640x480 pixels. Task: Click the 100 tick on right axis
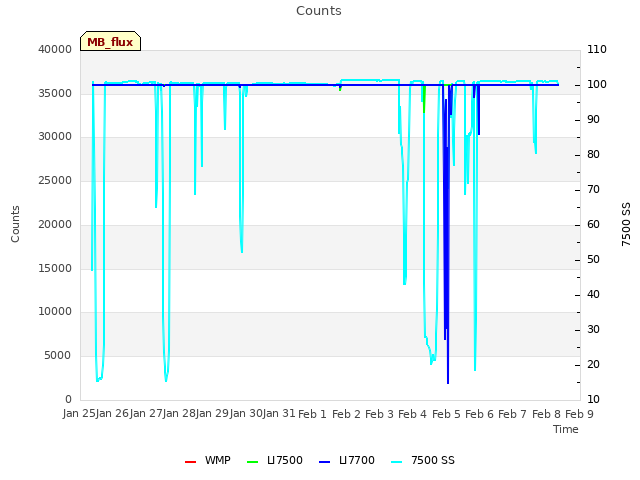click(x=597, y=84)
